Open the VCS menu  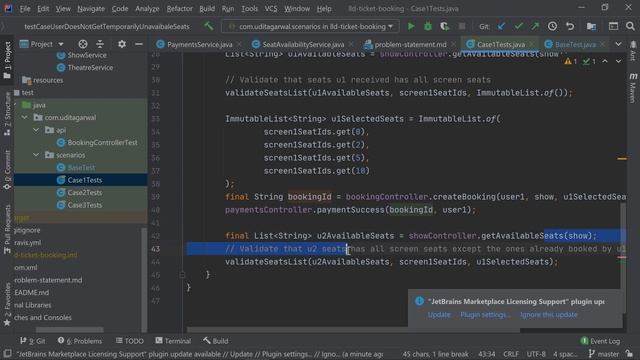pos(271,9)
